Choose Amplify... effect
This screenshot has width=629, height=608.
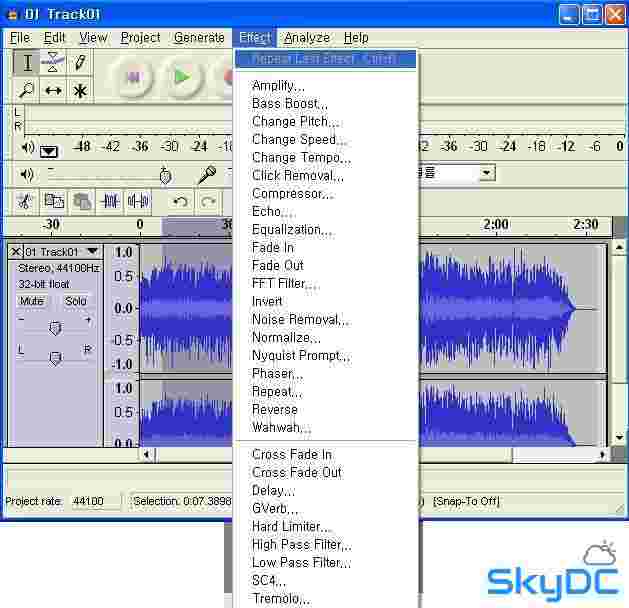tap(325, 85)
